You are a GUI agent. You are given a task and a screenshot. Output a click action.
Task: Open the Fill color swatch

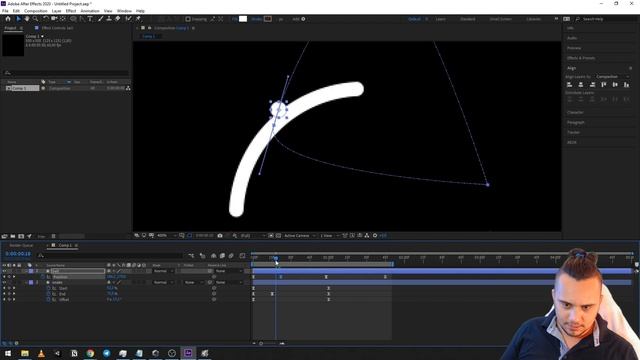click(243, 19)
